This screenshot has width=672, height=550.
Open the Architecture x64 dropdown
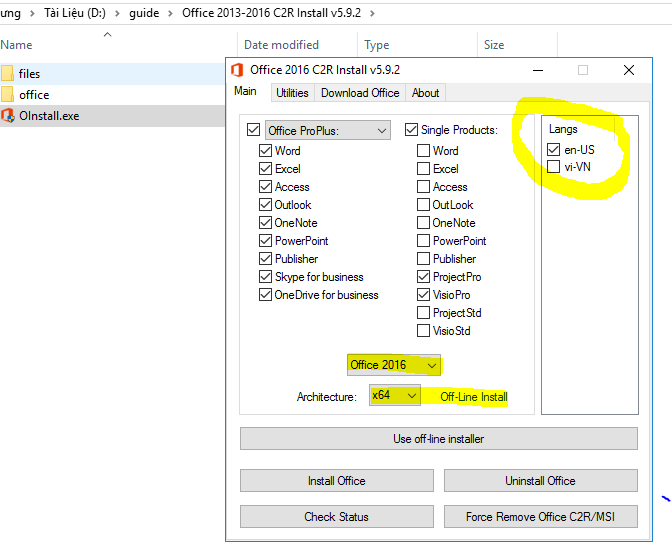click(395, 395)
